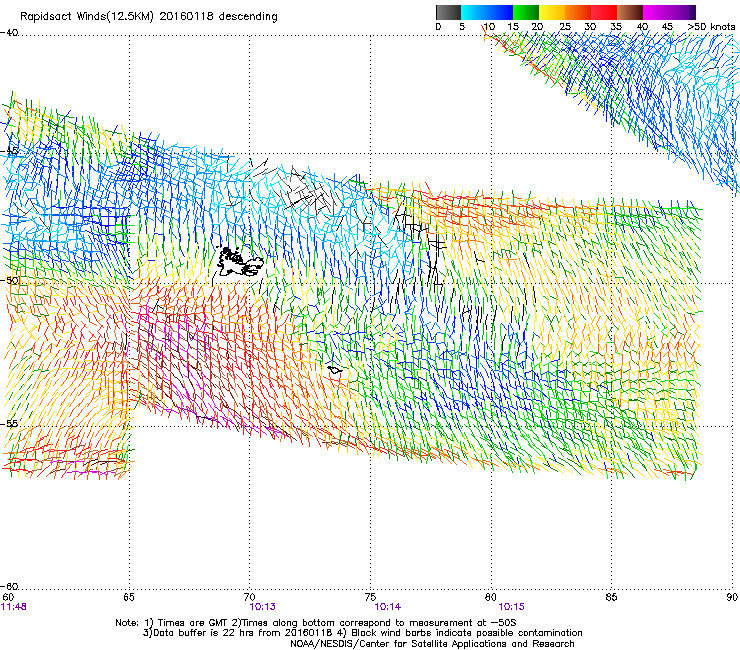Image resolution: width=740 pixels, height=650 pixels.
Task: Click the NOAA/NESDIS credit line
Action: pyautogui.click(x=432, y=643)
